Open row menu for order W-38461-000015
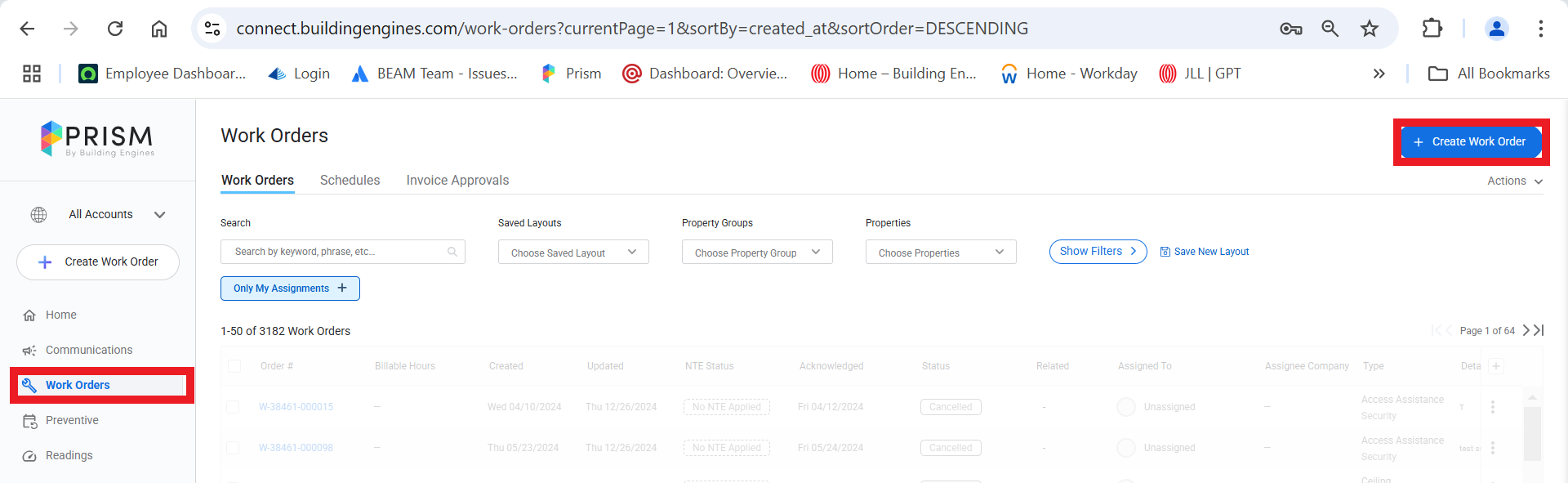Screen dimensions: 1568x483 1493,407
